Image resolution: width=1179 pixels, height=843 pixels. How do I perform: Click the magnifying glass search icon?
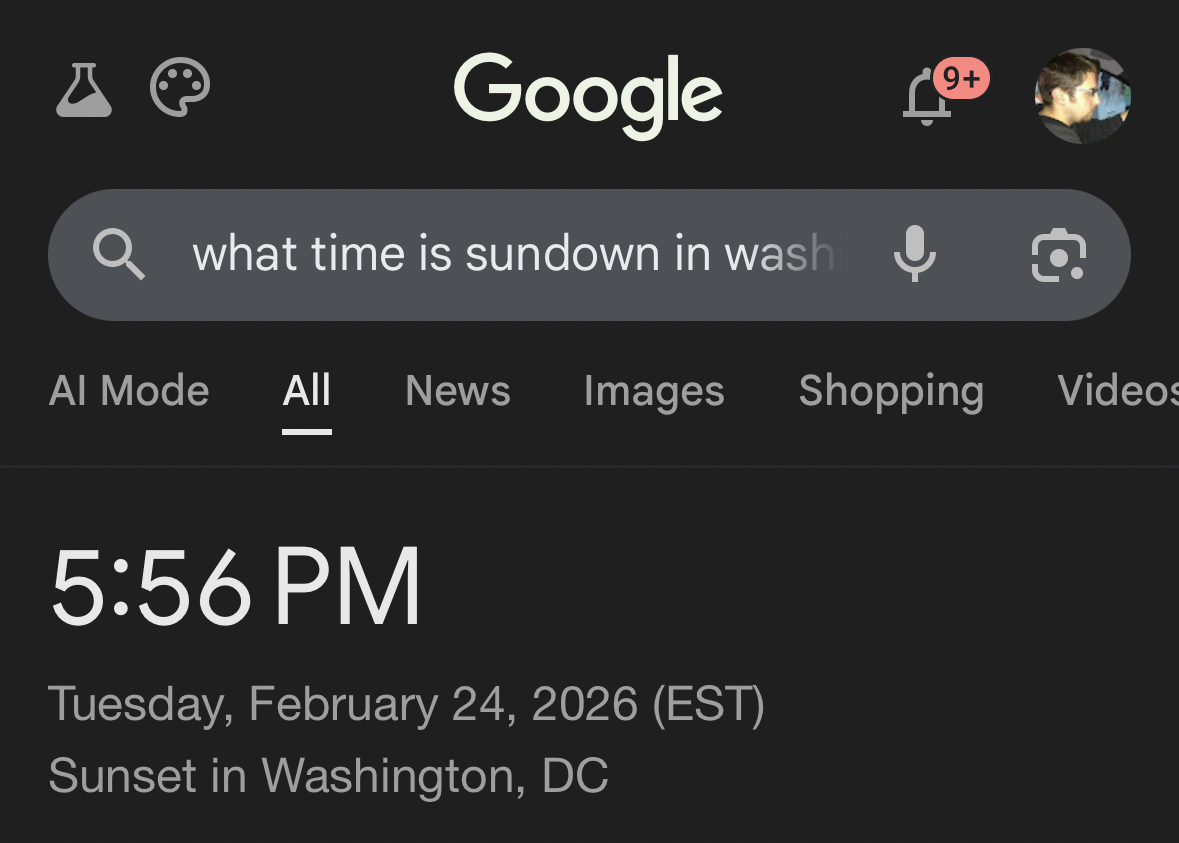pyautogui.click(x=119, y=254)
